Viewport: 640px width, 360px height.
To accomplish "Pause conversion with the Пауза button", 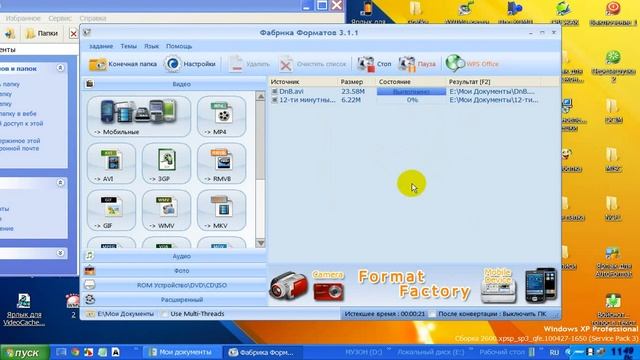I will 417,64.
